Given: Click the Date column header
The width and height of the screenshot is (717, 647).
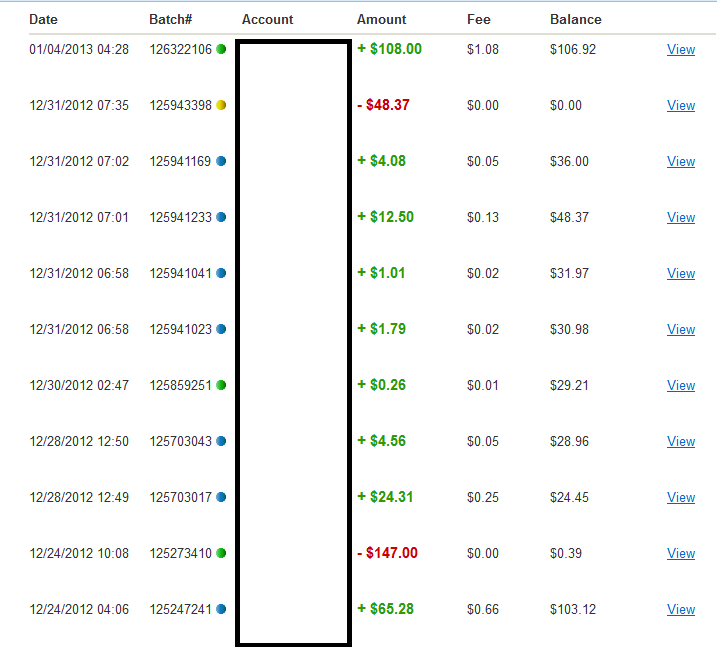Looking at the screenshot, I should coord(43,19).
